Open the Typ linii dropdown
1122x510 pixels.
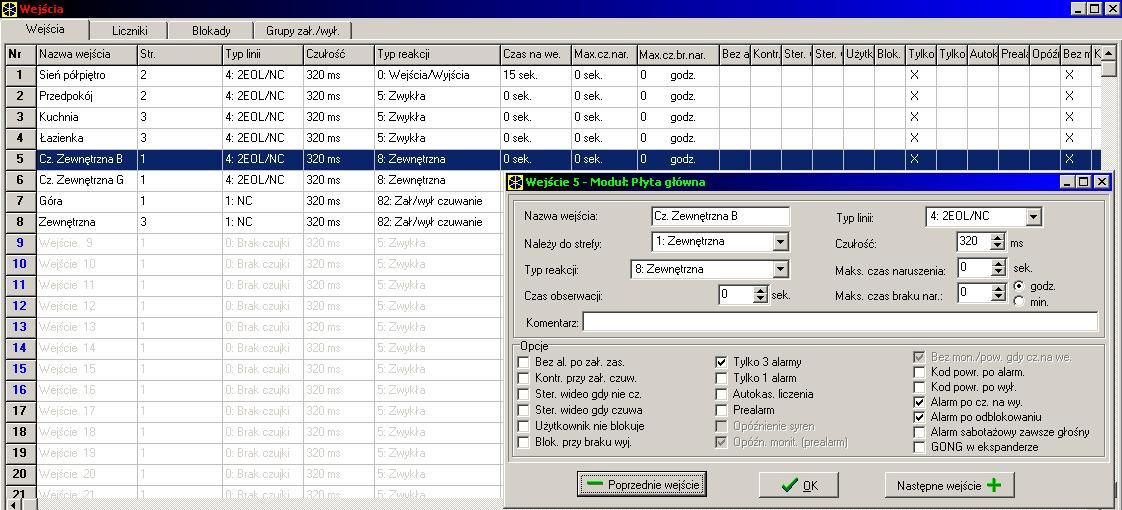(1033, 216)
